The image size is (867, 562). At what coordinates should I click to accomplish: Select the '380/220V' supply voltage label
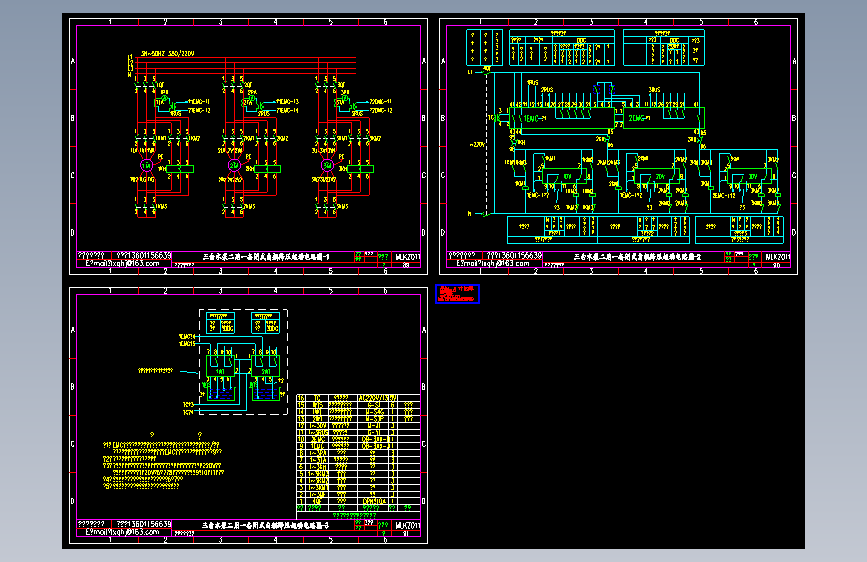pos(181,54)
